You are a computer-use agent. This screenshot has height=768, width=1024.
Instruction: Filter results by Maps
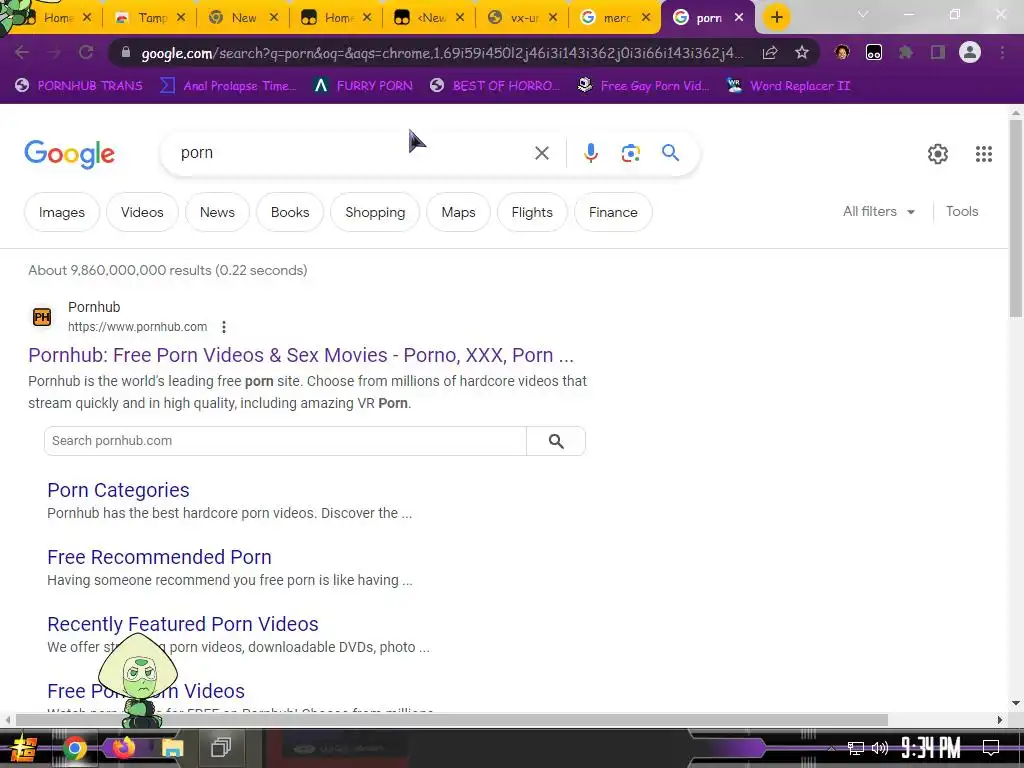coord(458,212)
